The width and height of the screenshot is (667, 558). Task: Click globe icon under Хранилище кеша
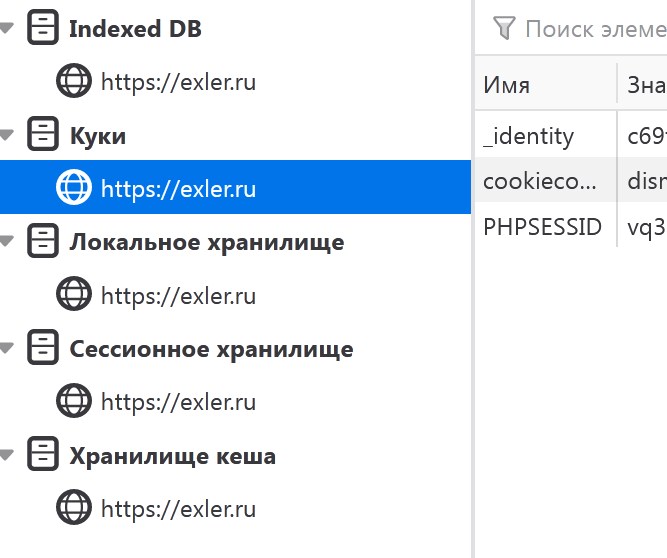[x=74, y=509]
